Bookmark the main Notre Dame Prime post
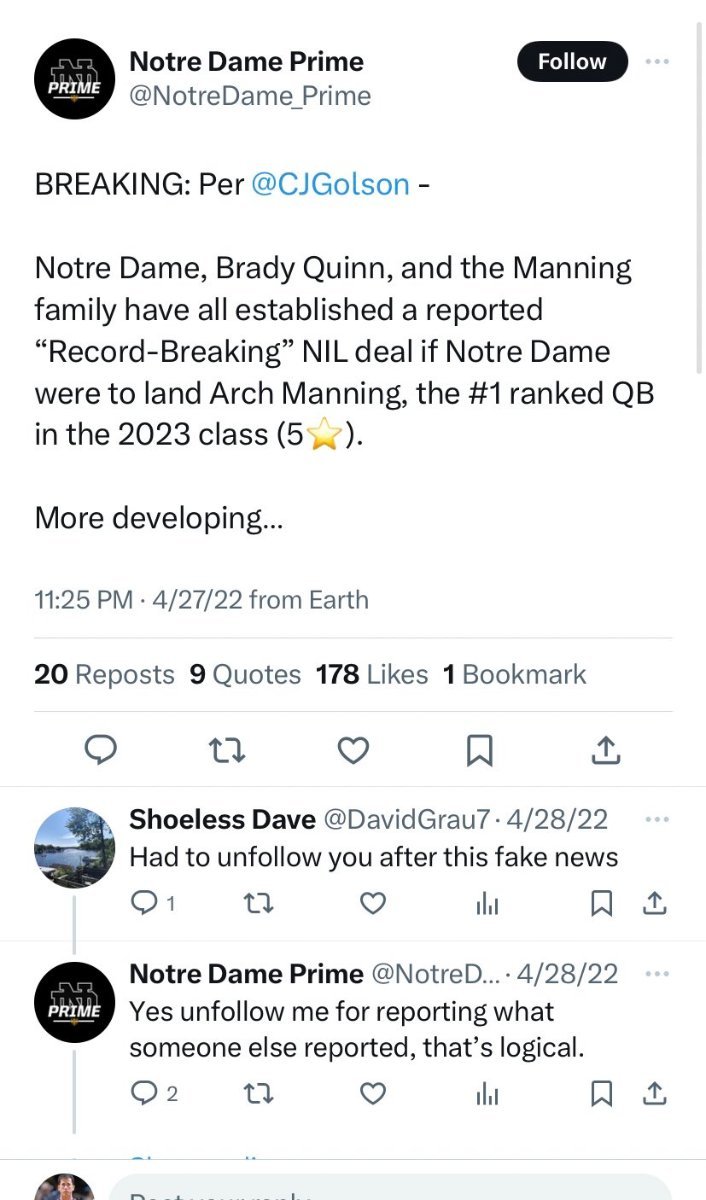Image resolution: width=706 pixels, height=1200 pixels. pos(480,749)
